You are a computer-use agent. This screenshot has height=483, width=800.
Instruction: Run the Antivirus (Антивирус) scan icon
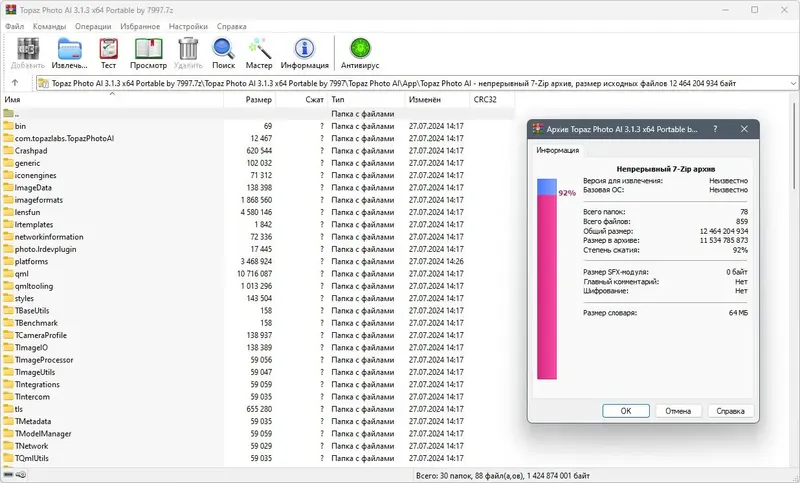[360, 49]
